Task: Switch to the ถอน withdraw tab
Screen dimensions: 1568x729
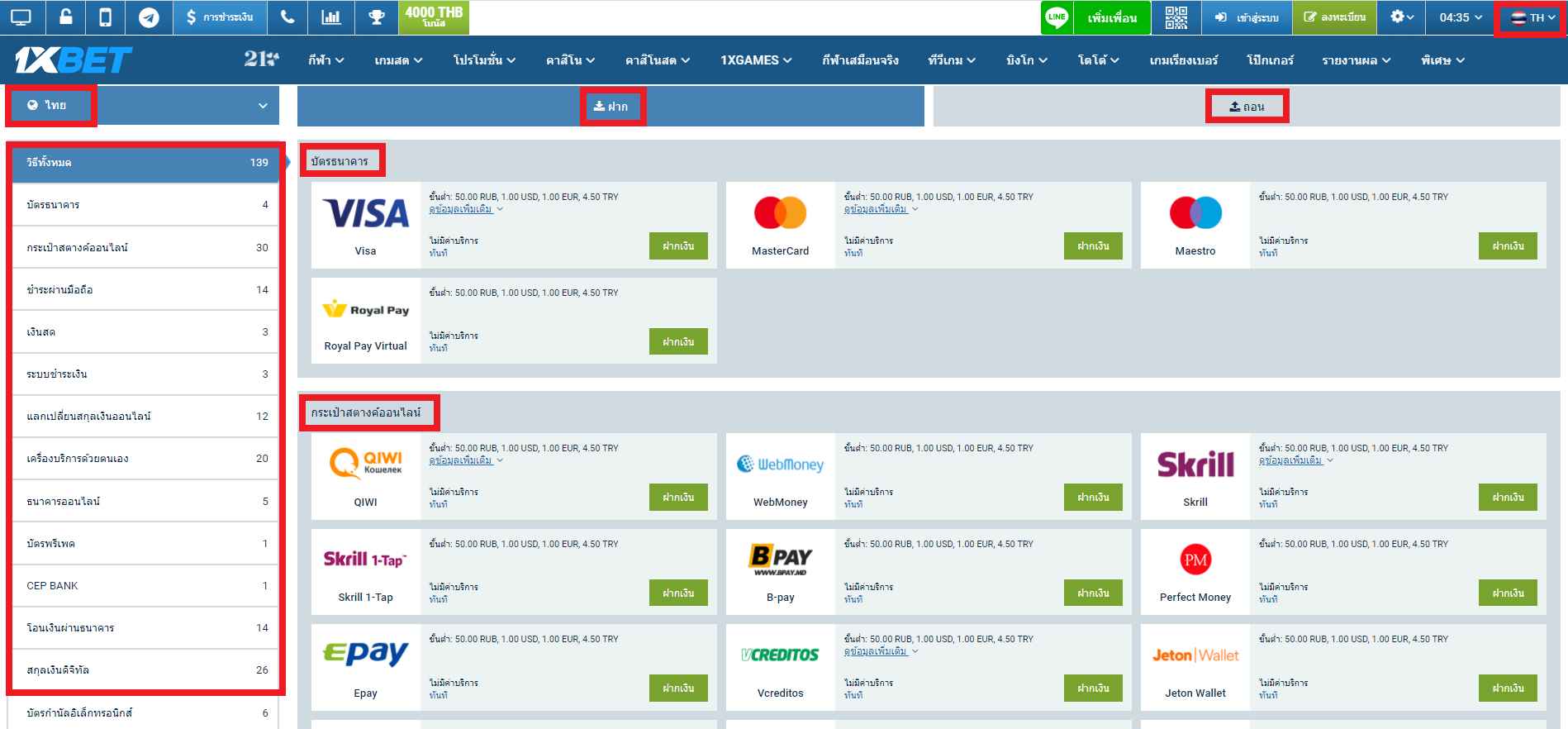Action: pos(1247,107)
